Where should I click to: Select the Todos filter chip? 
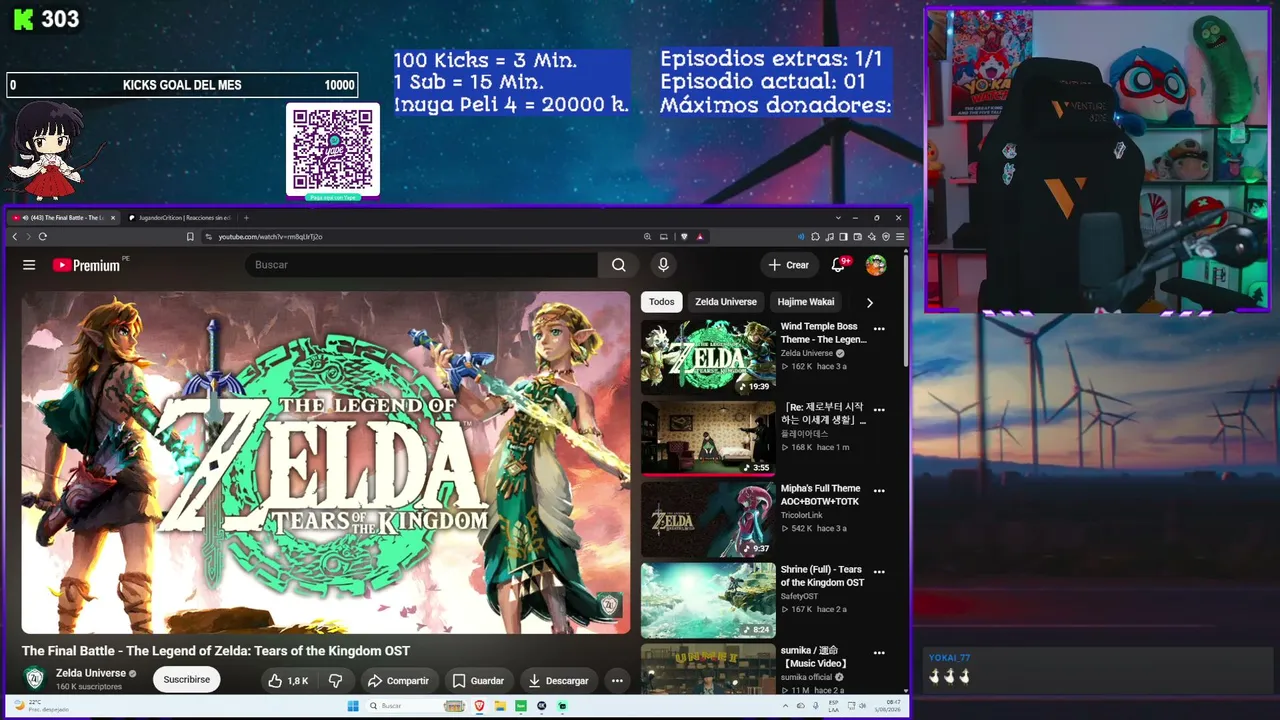[x=661, y=302]
